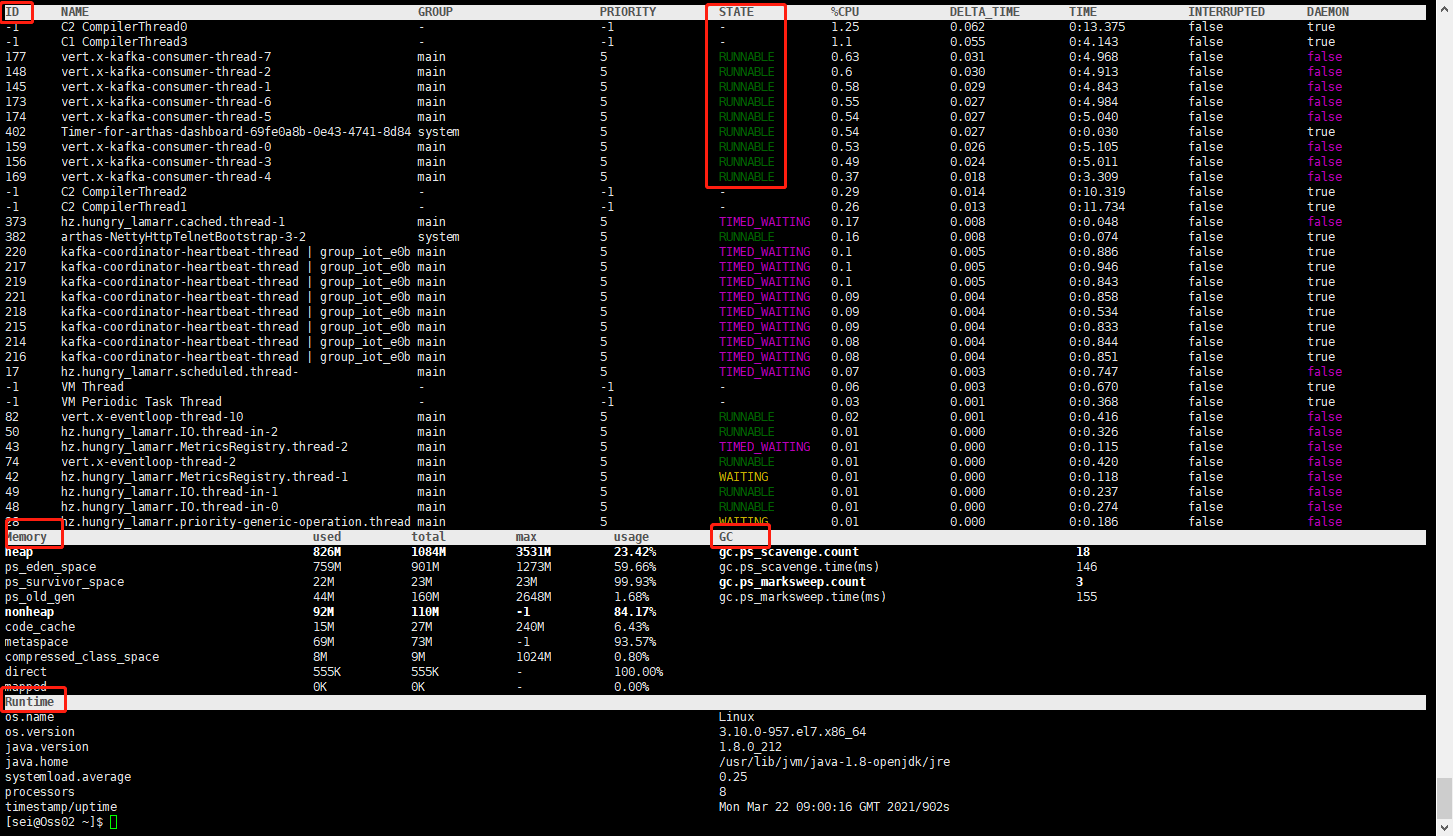
Task: Select the heap memory row
Action: [20, 551]
